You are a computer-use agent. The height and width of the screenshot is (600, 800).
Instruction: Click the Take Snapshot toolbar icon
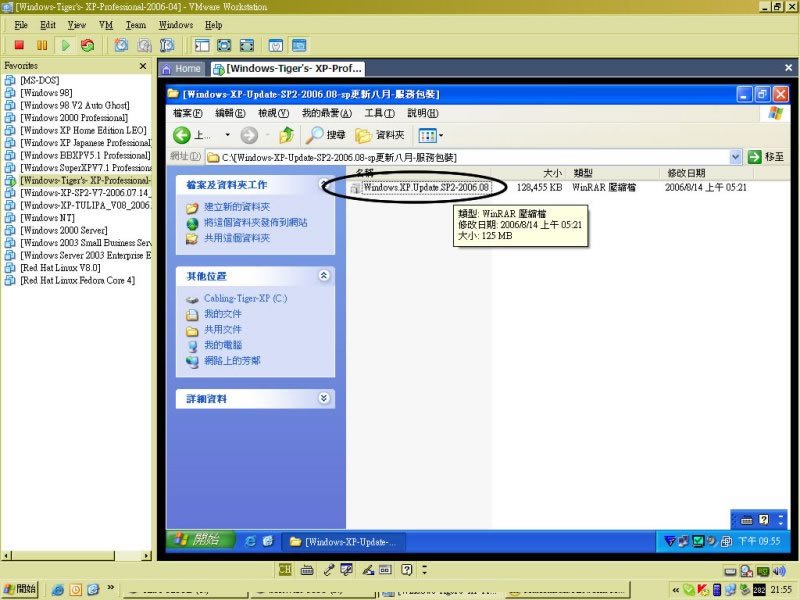[x=121, y=45]
